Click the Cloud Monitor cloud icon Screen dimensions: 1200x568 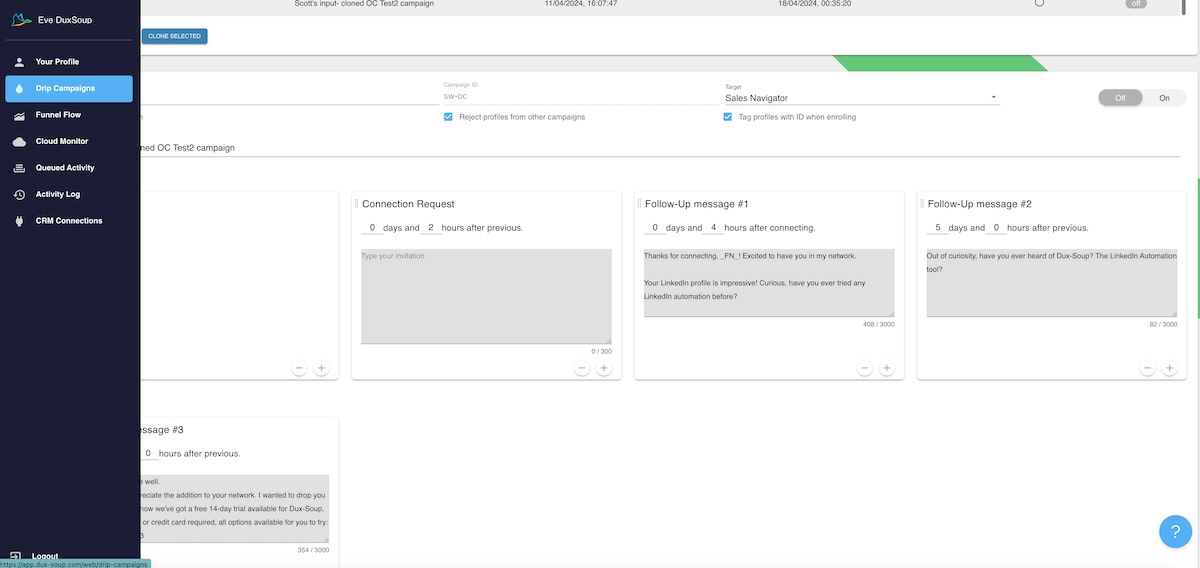pos(19,142)
